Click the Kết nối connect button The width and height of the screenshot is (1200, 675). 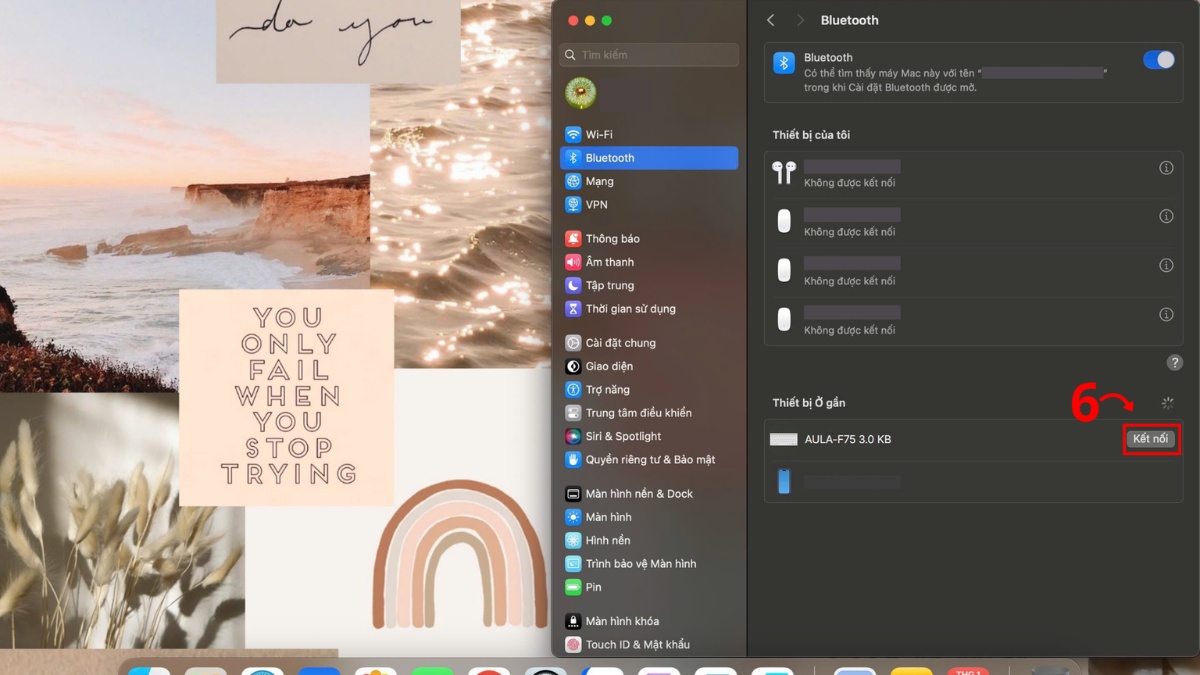1150,439
